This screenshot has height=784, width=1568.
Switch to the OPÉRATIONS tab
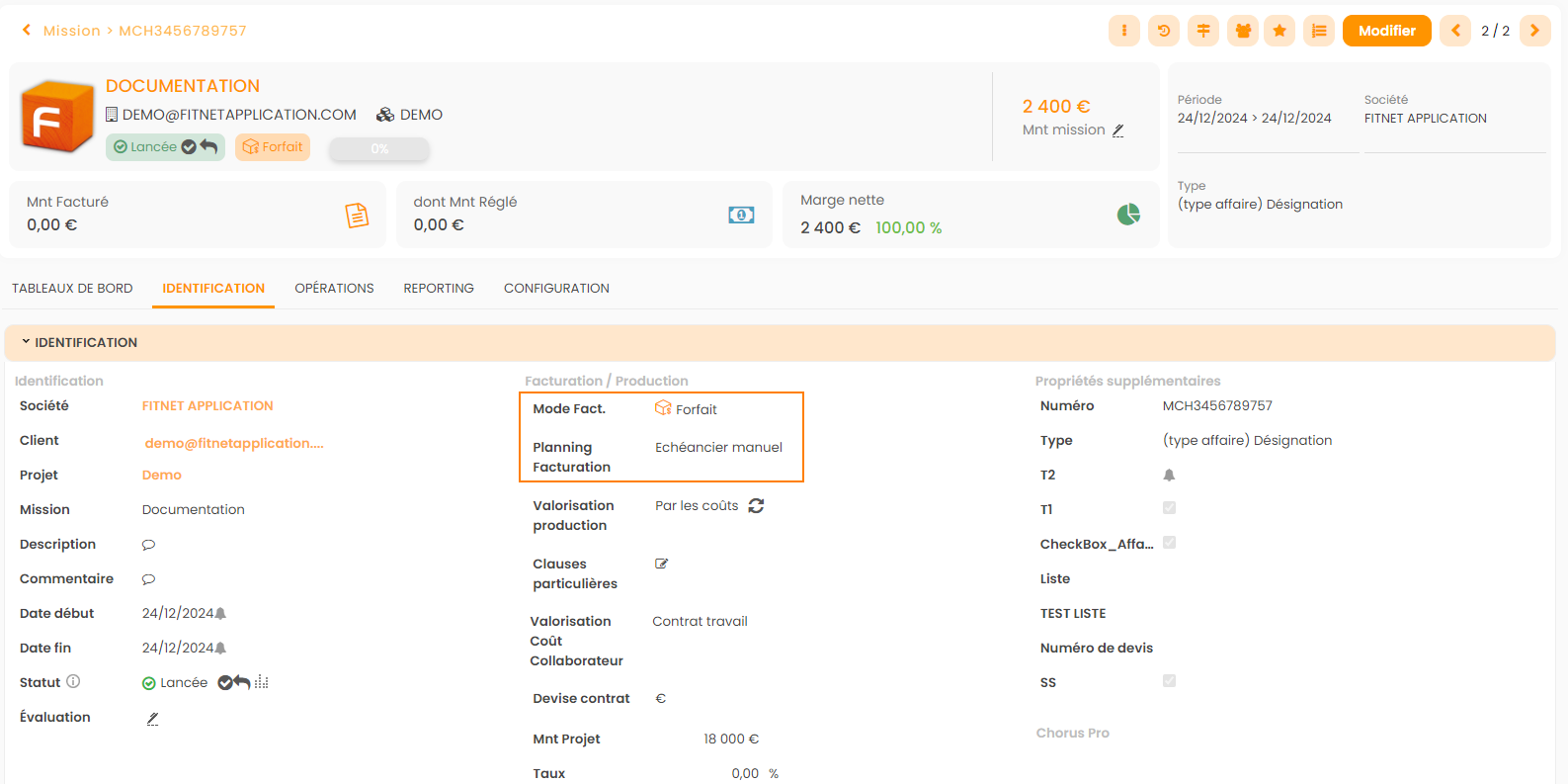[334, 289]
